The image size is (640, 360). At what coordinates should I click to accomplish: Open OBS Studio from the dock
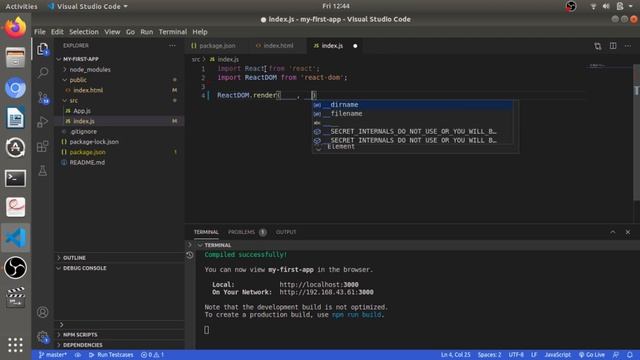coord(16,268)
